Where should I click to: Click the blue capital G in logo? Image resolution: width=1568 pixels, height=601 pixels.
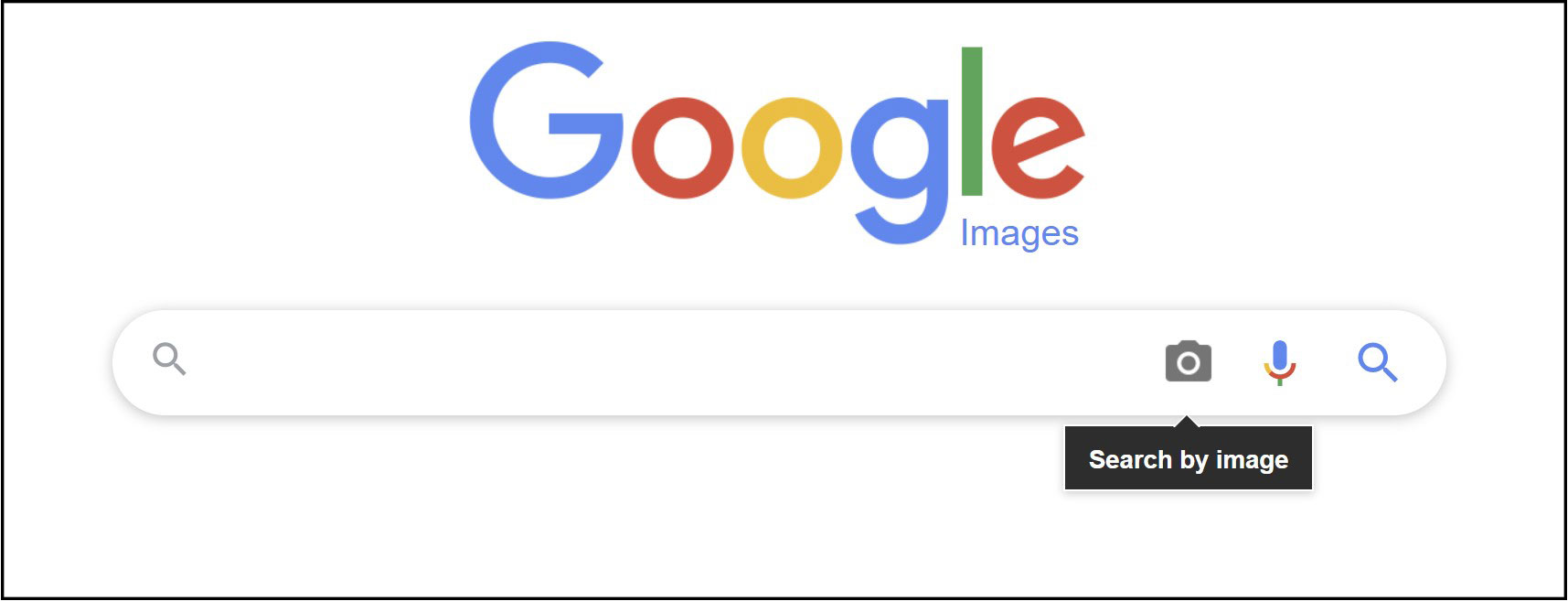pyautogui.click(x=546, y=120)
